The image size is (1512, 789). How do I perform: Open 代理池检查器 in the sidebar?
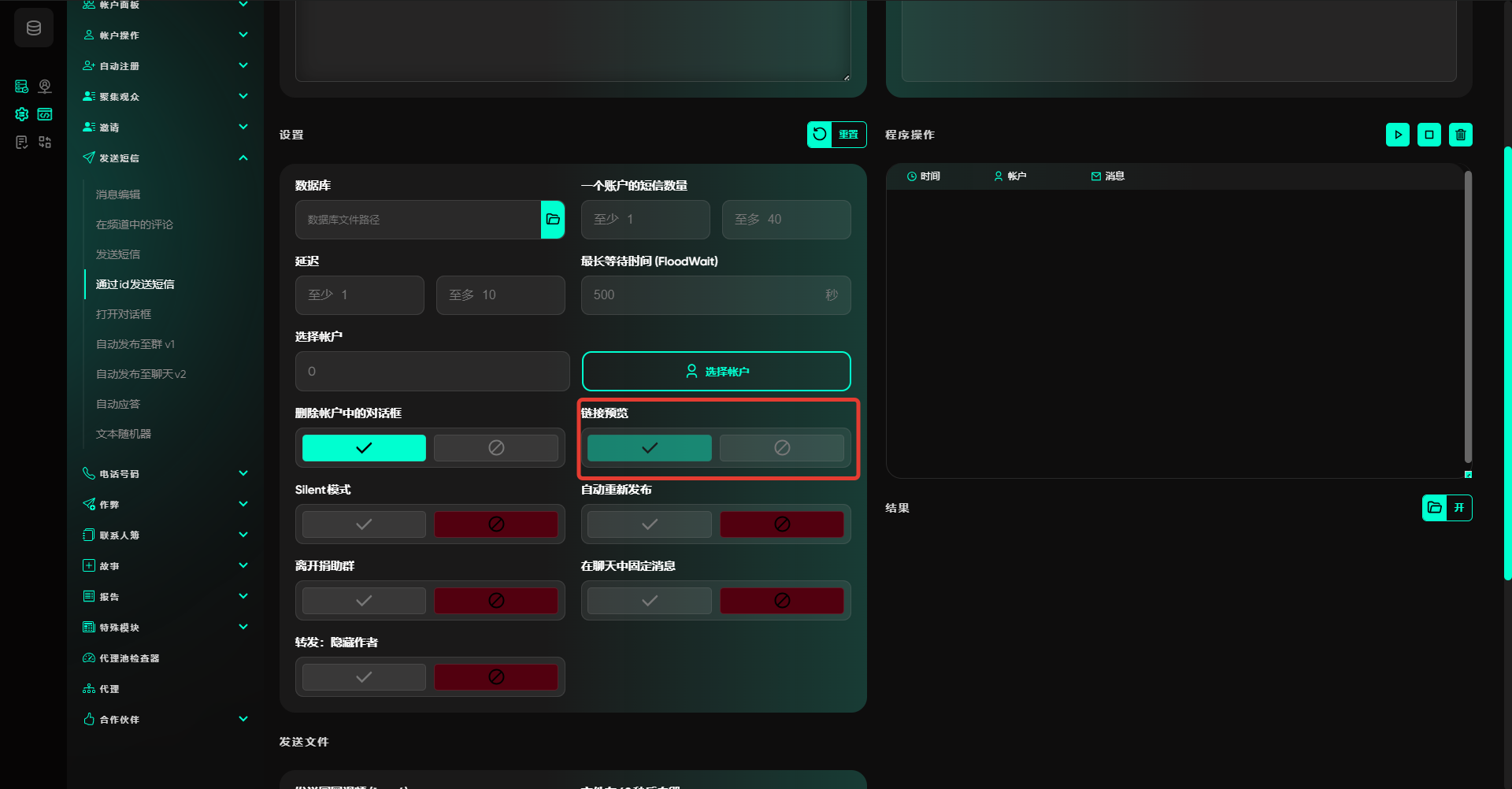(x=129, y=658)
